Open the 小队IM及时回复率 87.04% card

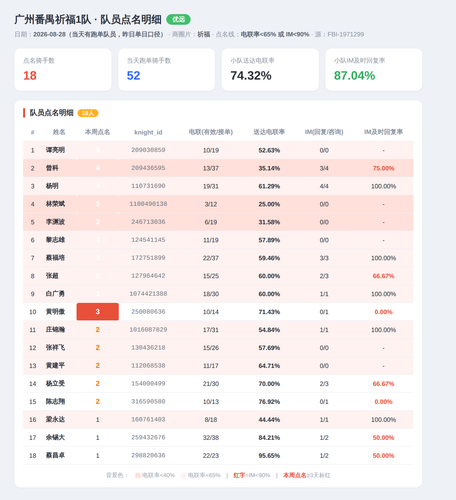tap(374, 70)
